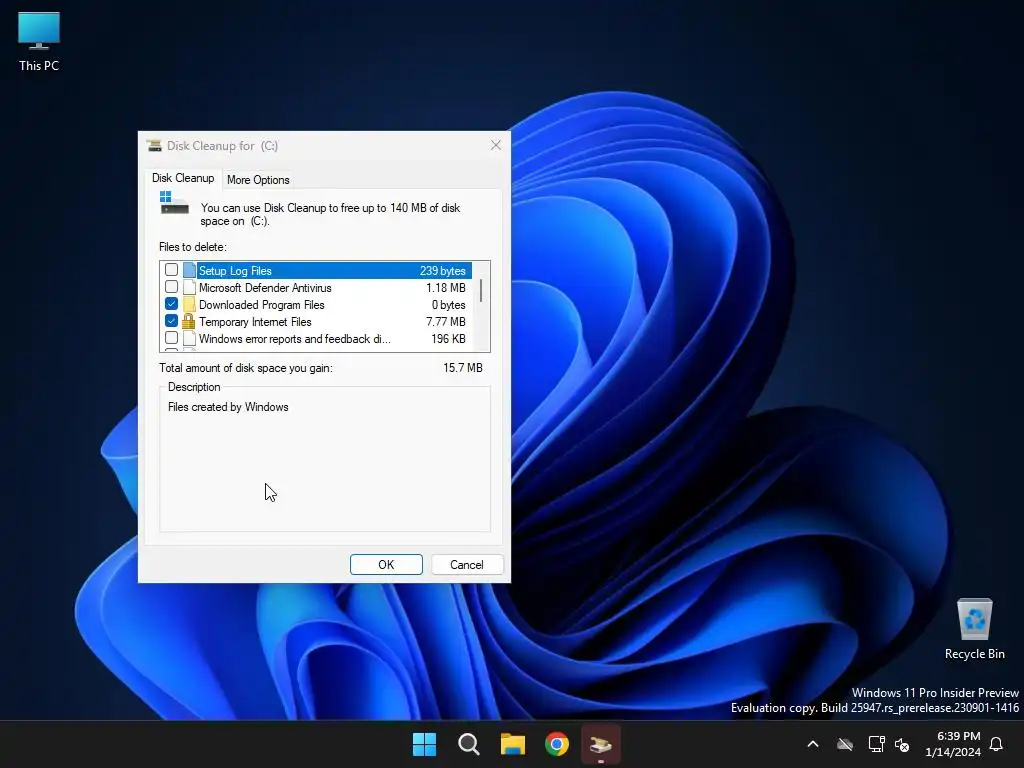Open the clock showing 6:39 PM

(953, 744)
